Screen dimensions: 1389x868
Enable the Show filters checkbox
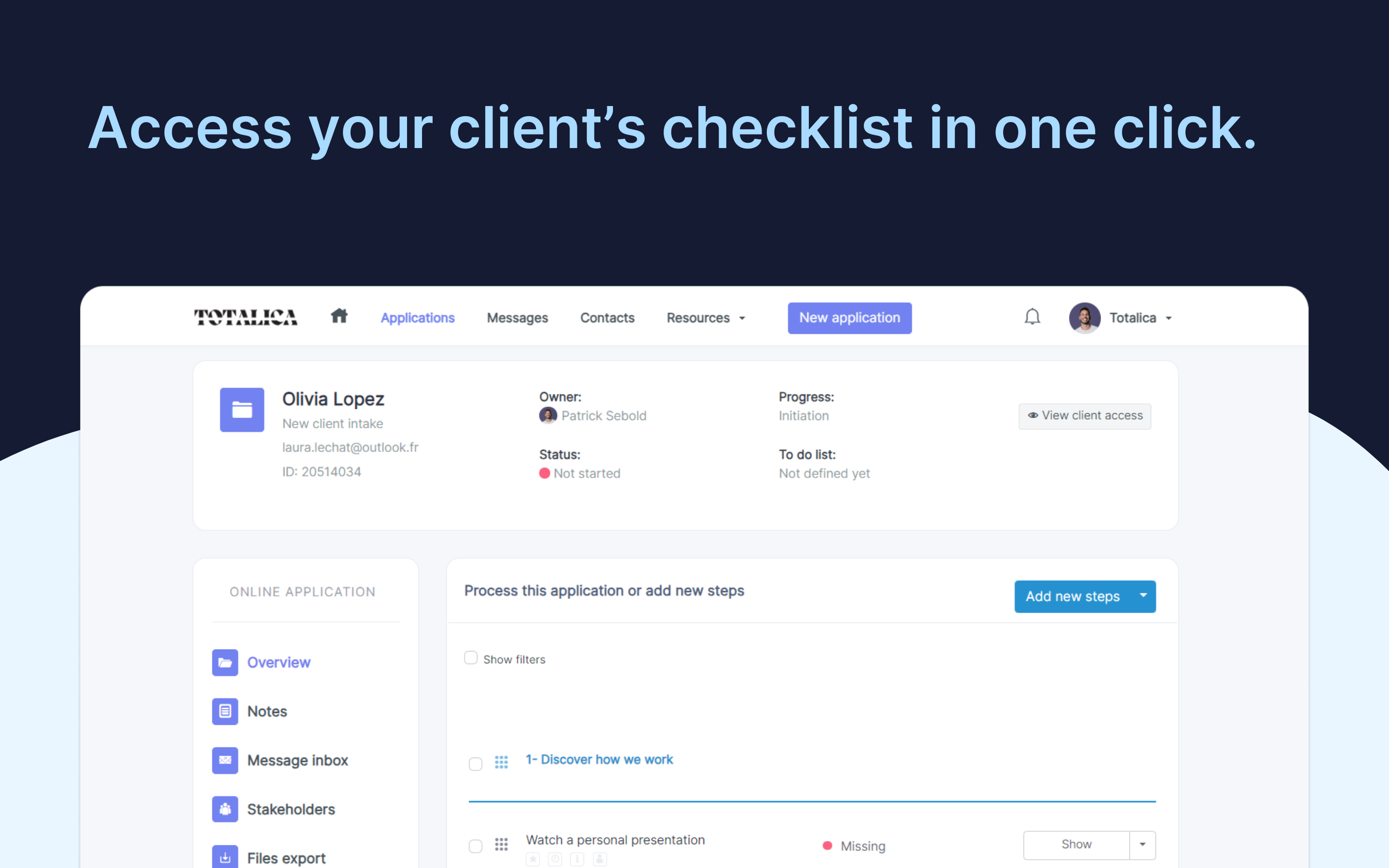[471, 658]
